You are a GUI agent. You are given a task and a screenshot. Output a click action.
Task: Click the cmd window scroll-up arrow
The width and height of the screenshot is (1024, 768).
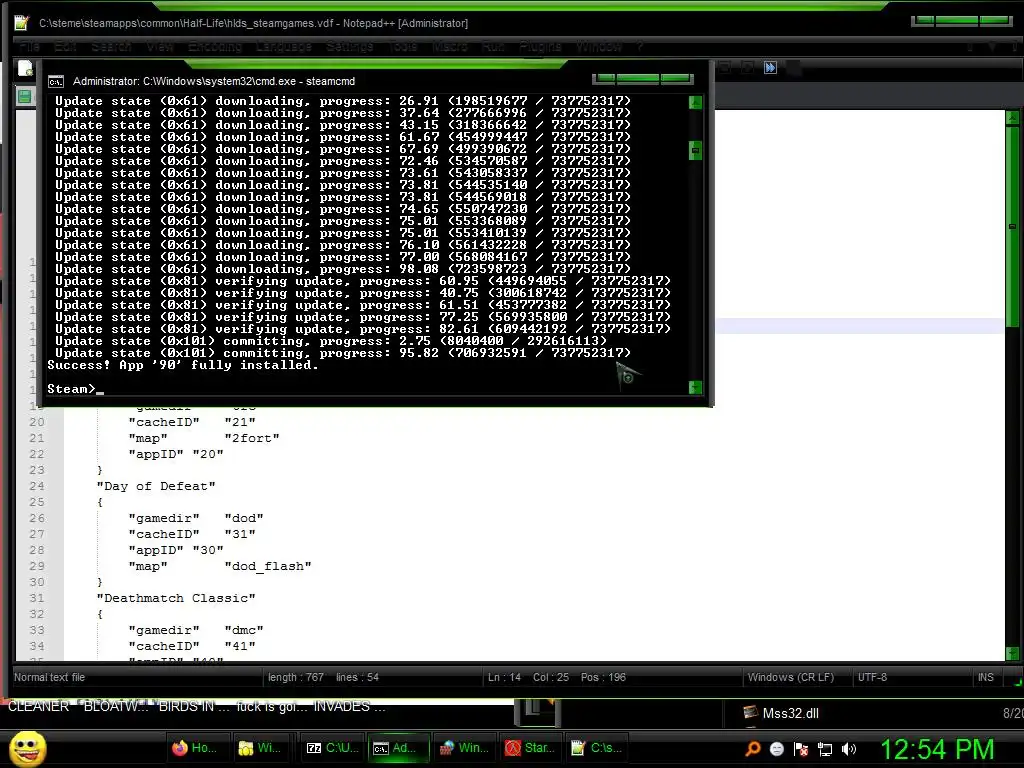(x=696, y=103)
